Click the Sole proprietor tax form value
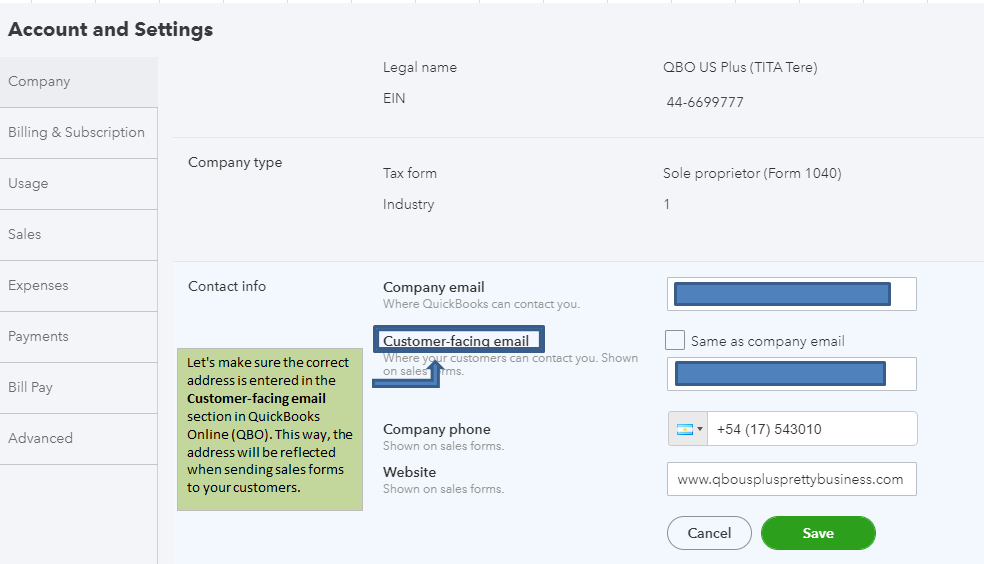The image size is (984, 564). click(x=752, y=174)
